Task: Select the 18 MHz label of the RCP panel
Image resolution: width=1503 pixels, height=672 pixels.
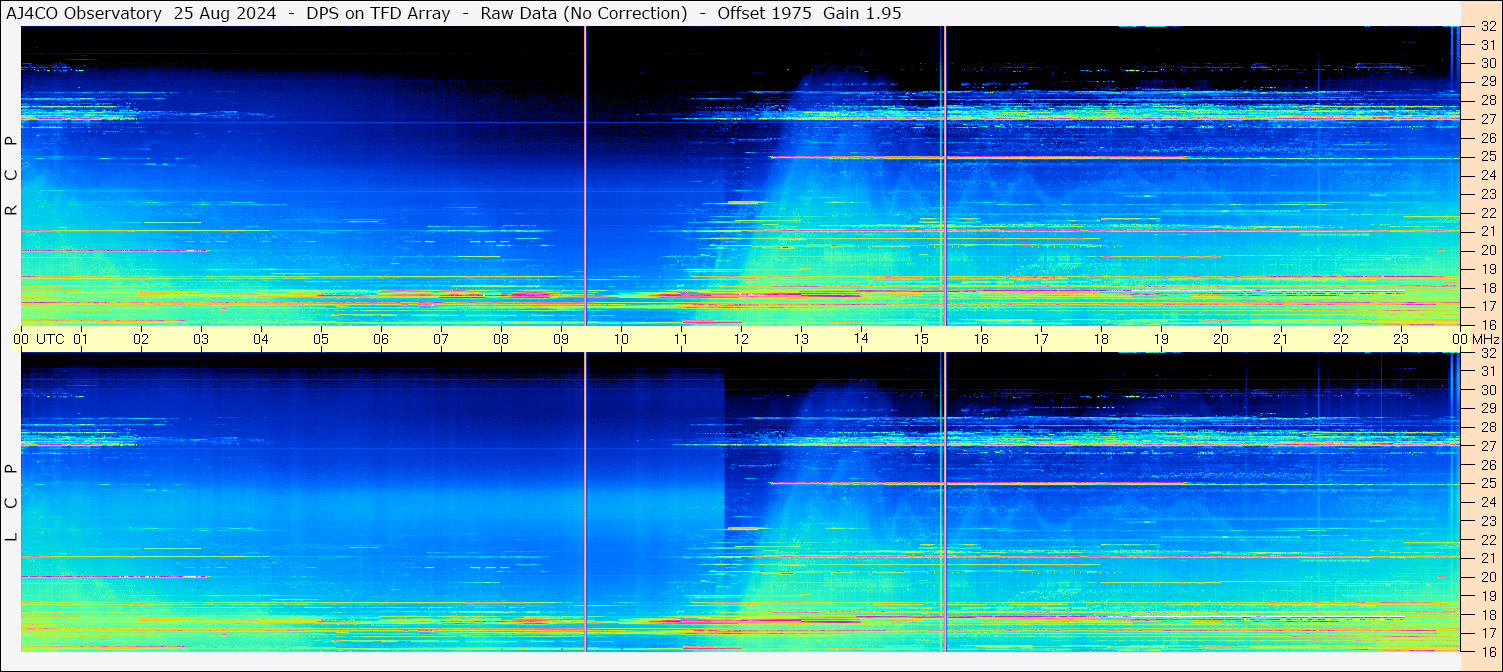Action: pos(1487,287)
